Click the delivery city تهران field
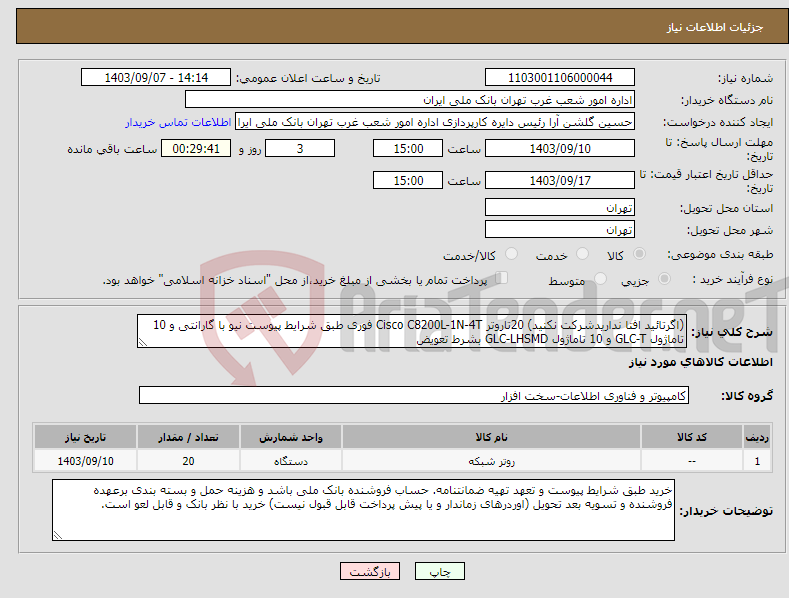 pyautogui.click(x=560, y=230)
